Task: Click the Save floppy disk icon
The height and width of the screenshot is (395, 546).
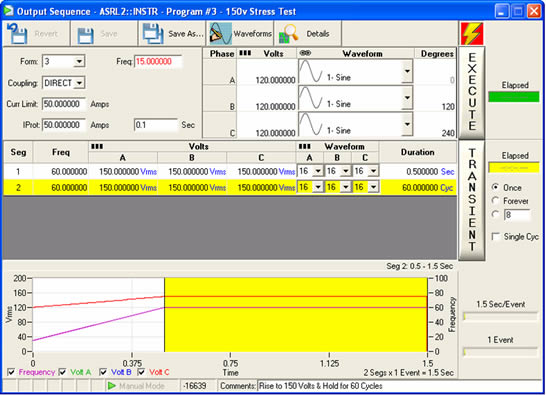Action: pyautogui.click(x=85, y=35)
